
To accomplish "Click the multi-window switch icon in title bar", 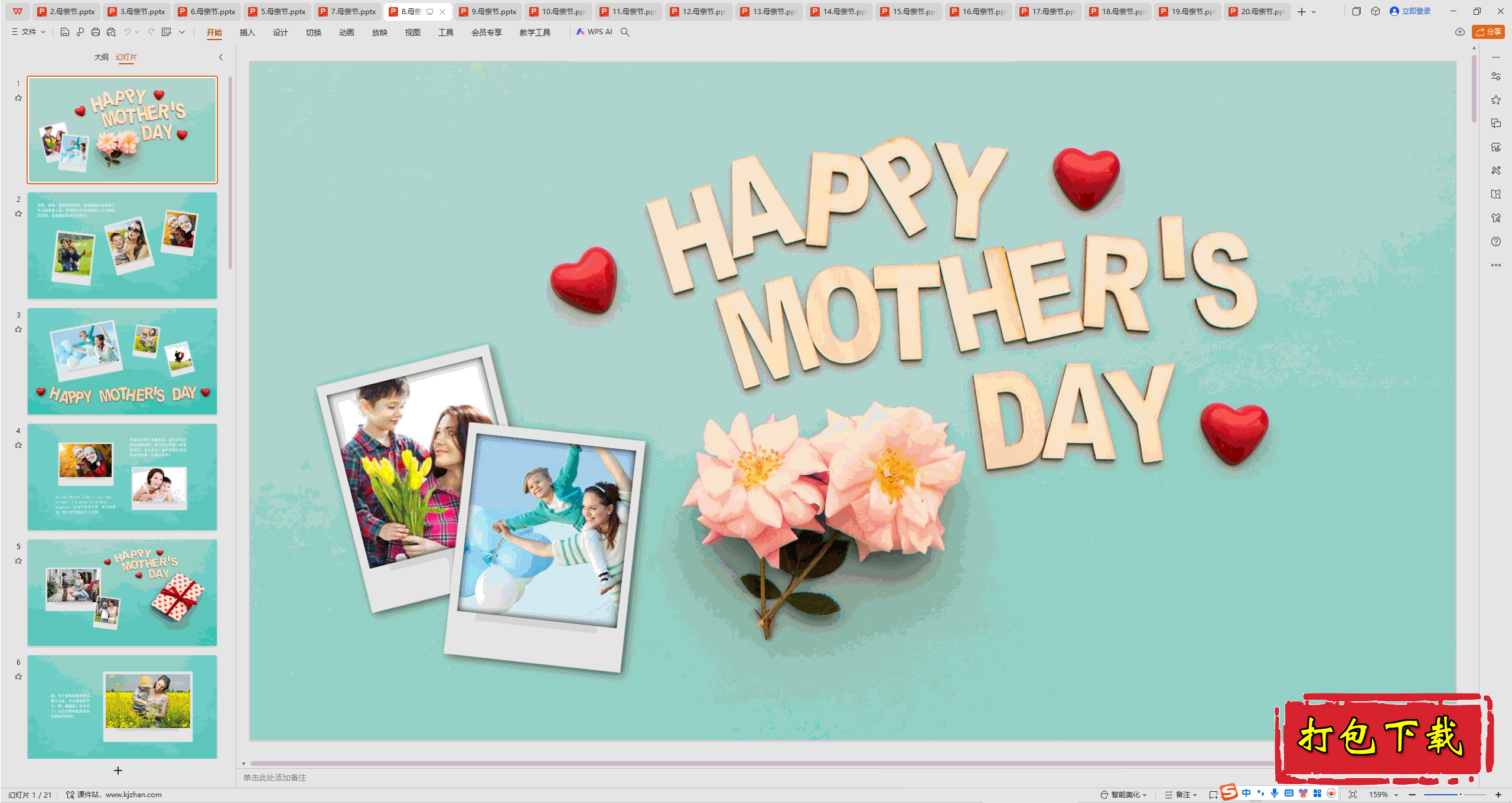I will (1357, 11).
